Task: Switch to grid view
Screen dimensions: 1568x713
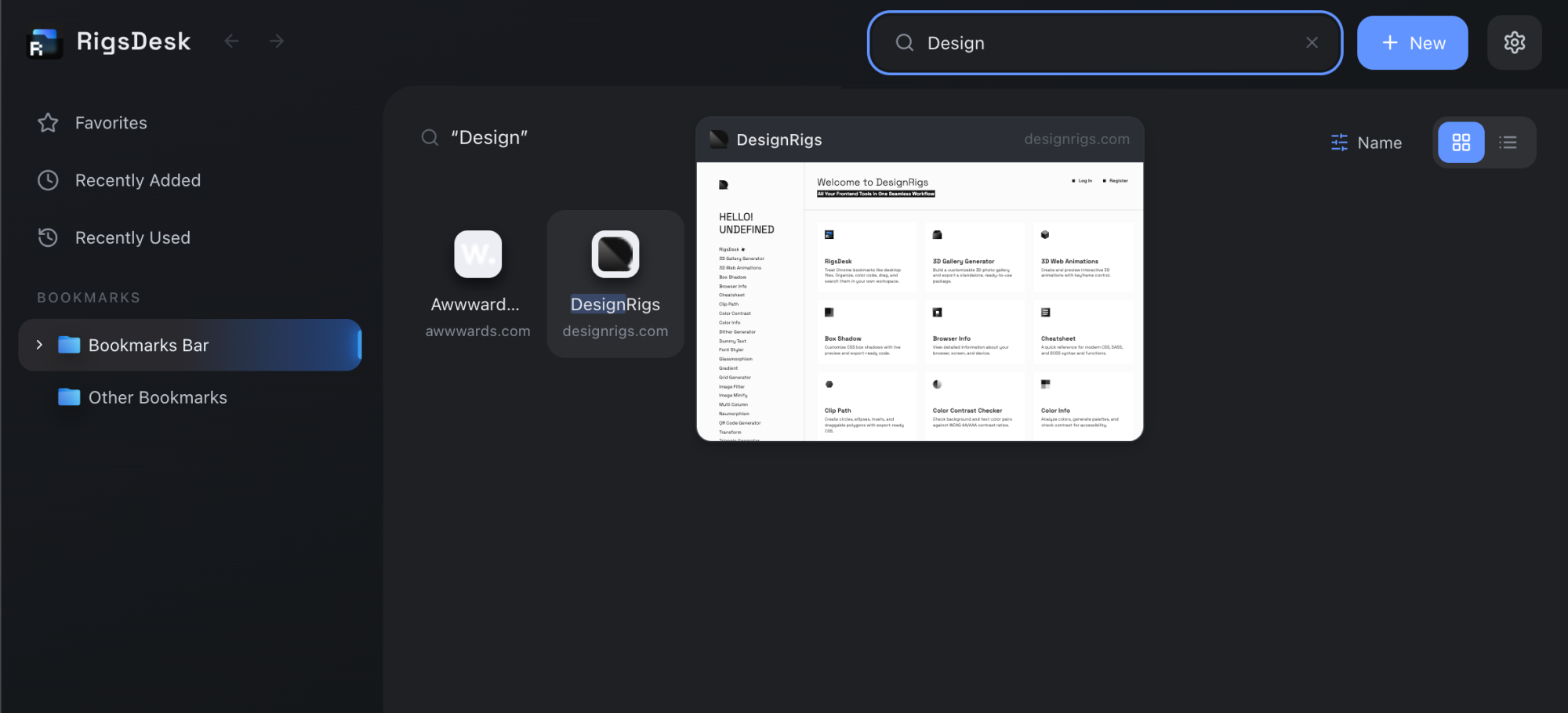Action: tap(1461, 143)
